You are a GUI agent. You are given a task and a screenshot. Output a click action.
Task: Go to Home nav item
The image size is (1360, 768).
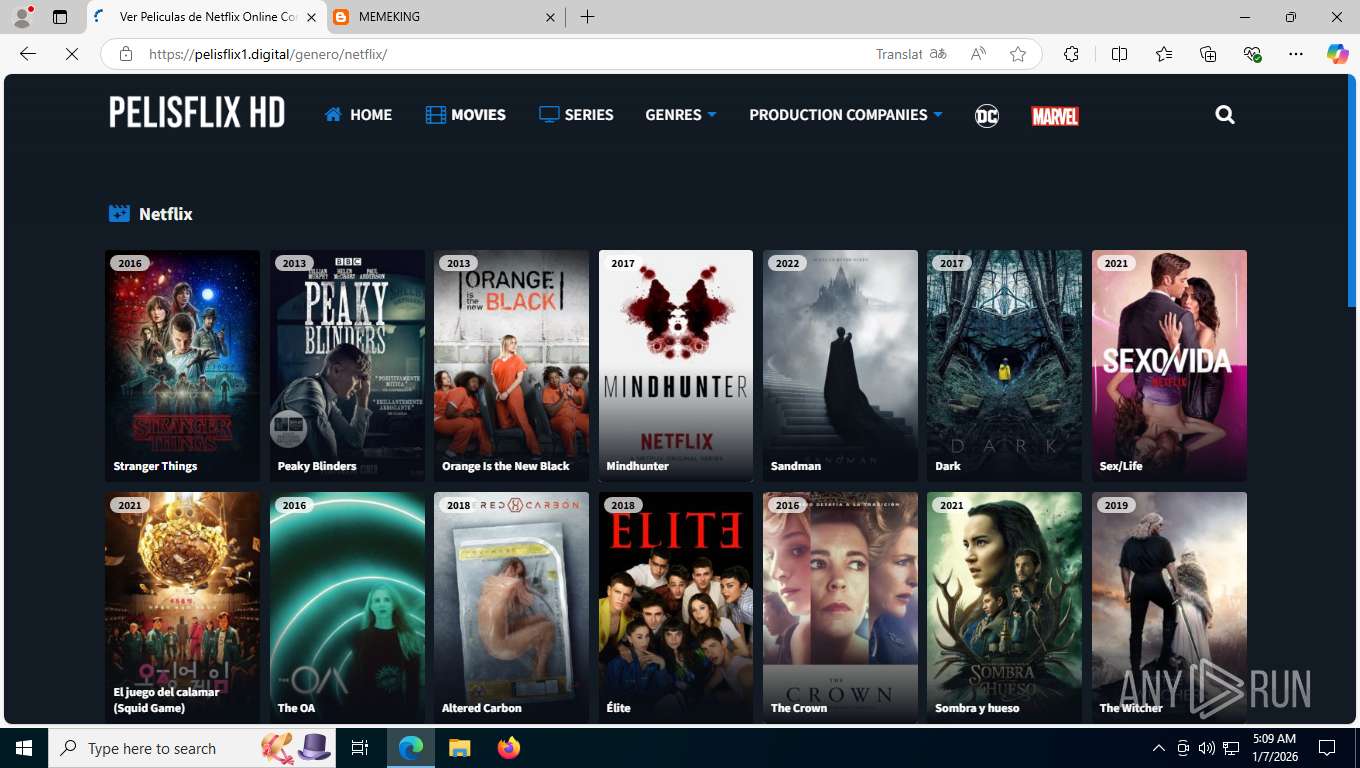358,115
